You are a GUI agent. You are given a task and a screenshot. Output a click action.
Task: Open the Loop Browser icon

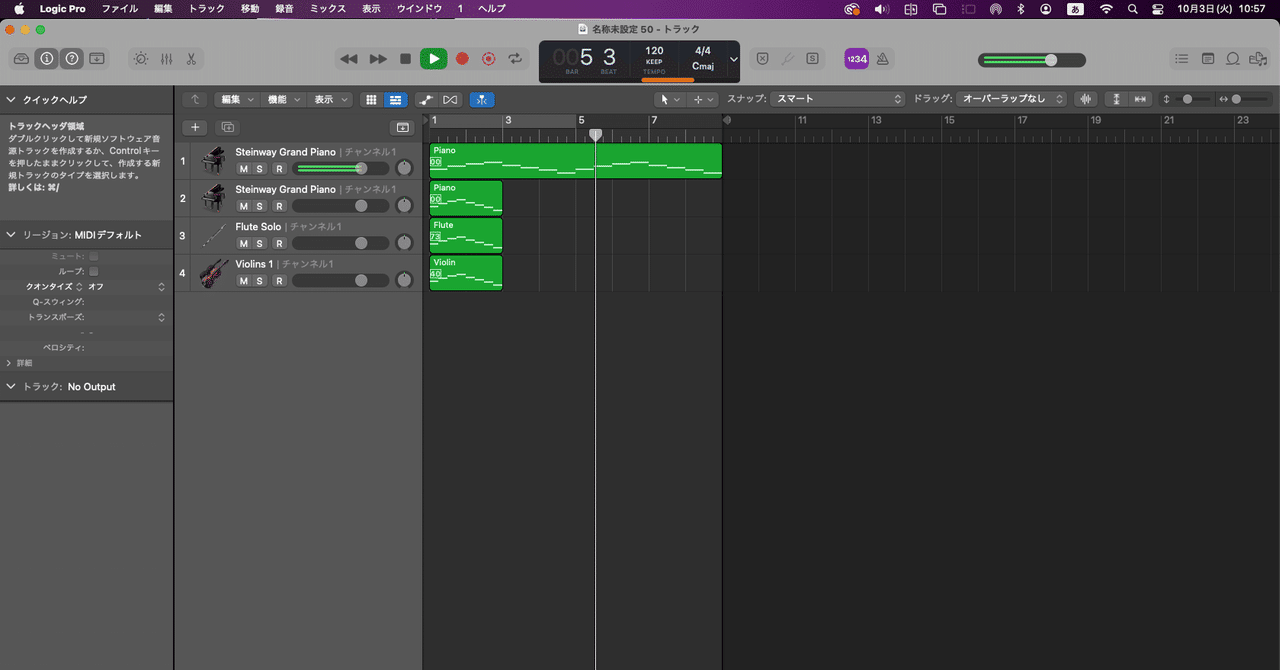(x=1232, y=59)
